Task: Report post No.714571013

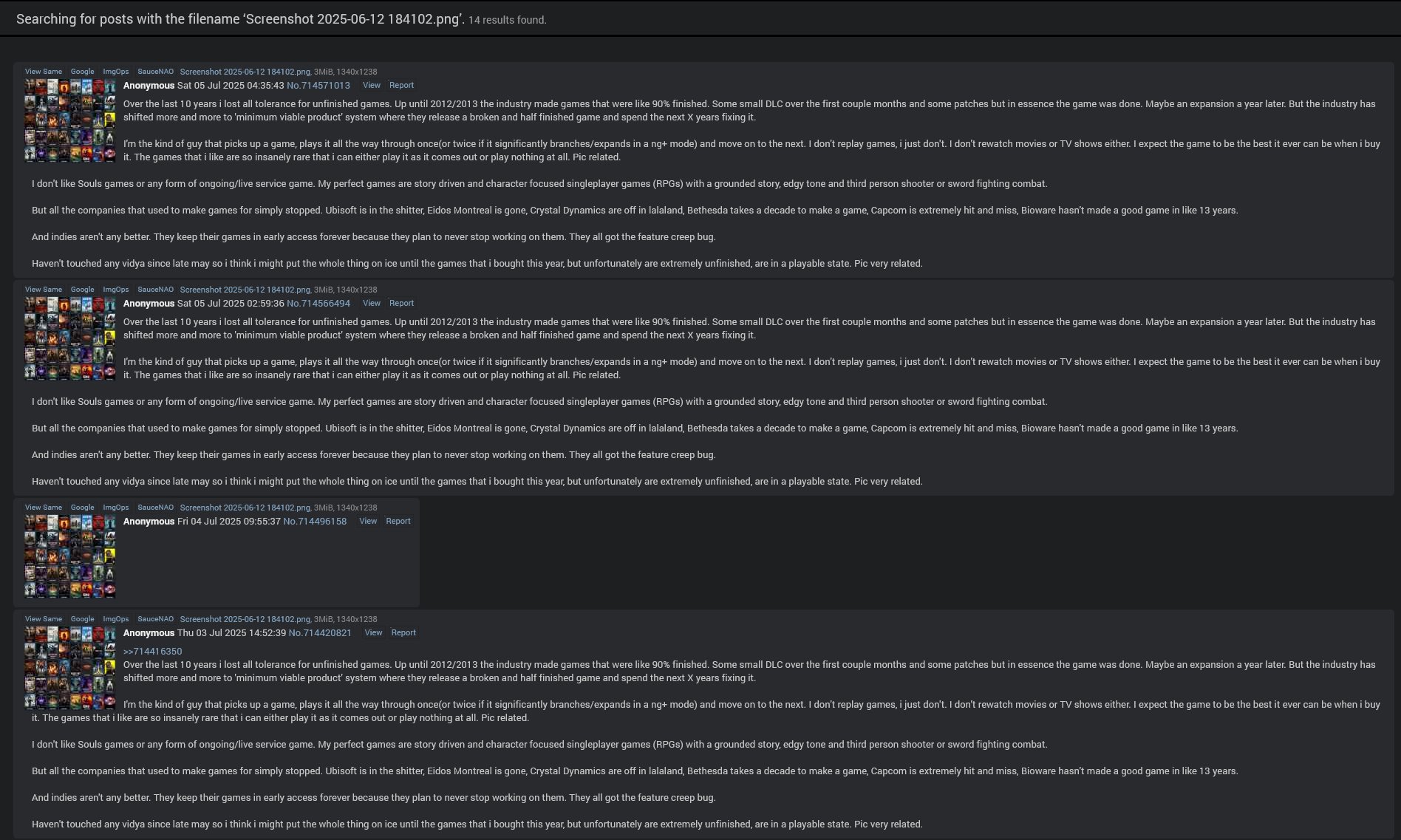Action: (x=402, y=86)
